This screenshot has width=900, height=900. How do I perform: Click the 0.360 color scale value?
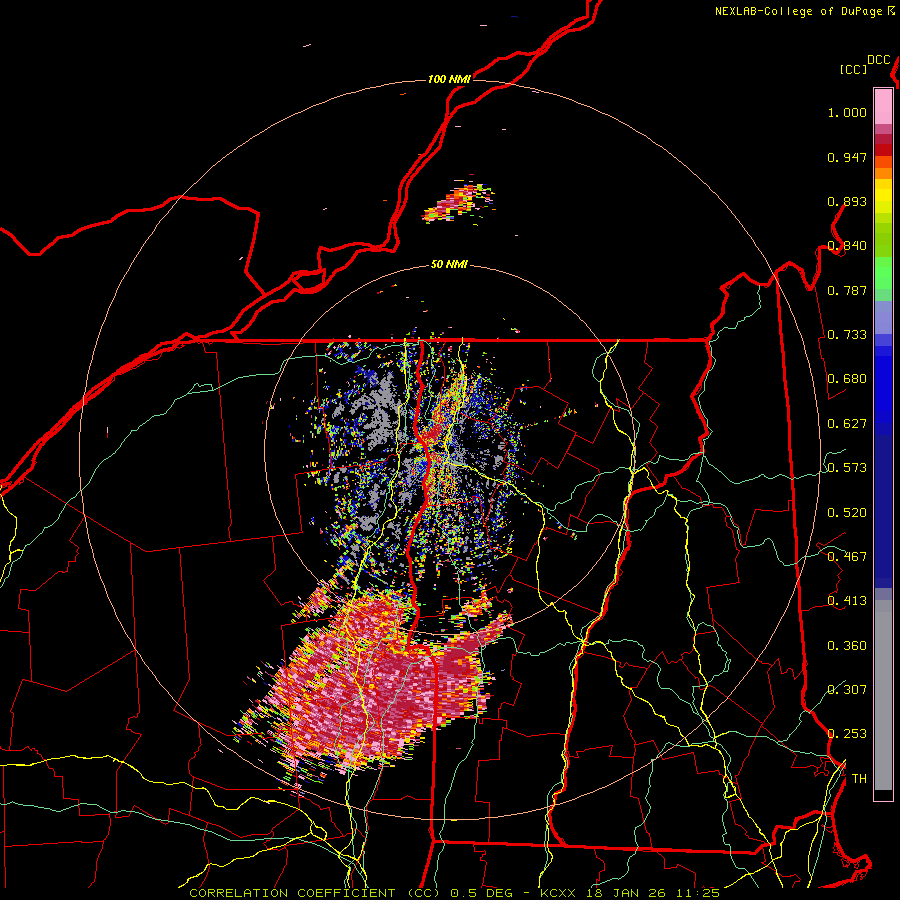pos(847,646)
